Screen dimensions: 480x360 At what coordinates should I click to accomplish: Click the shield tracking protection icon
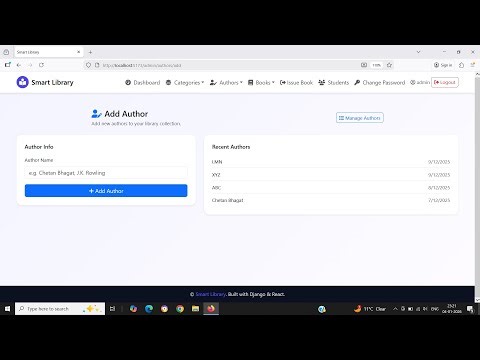[x=88, y=65]
